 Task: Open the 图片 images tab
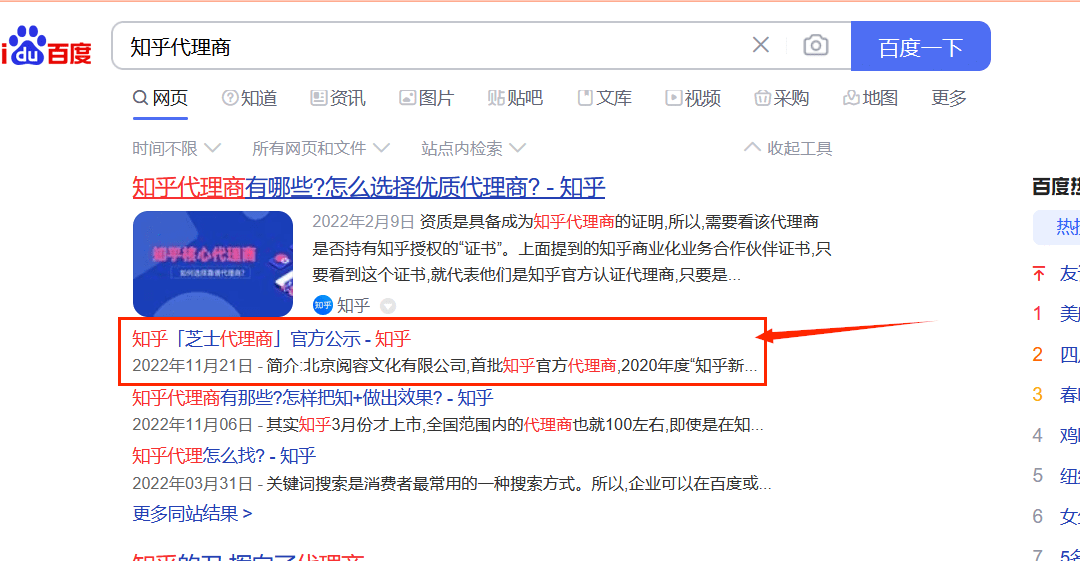[x=426, y=98]
